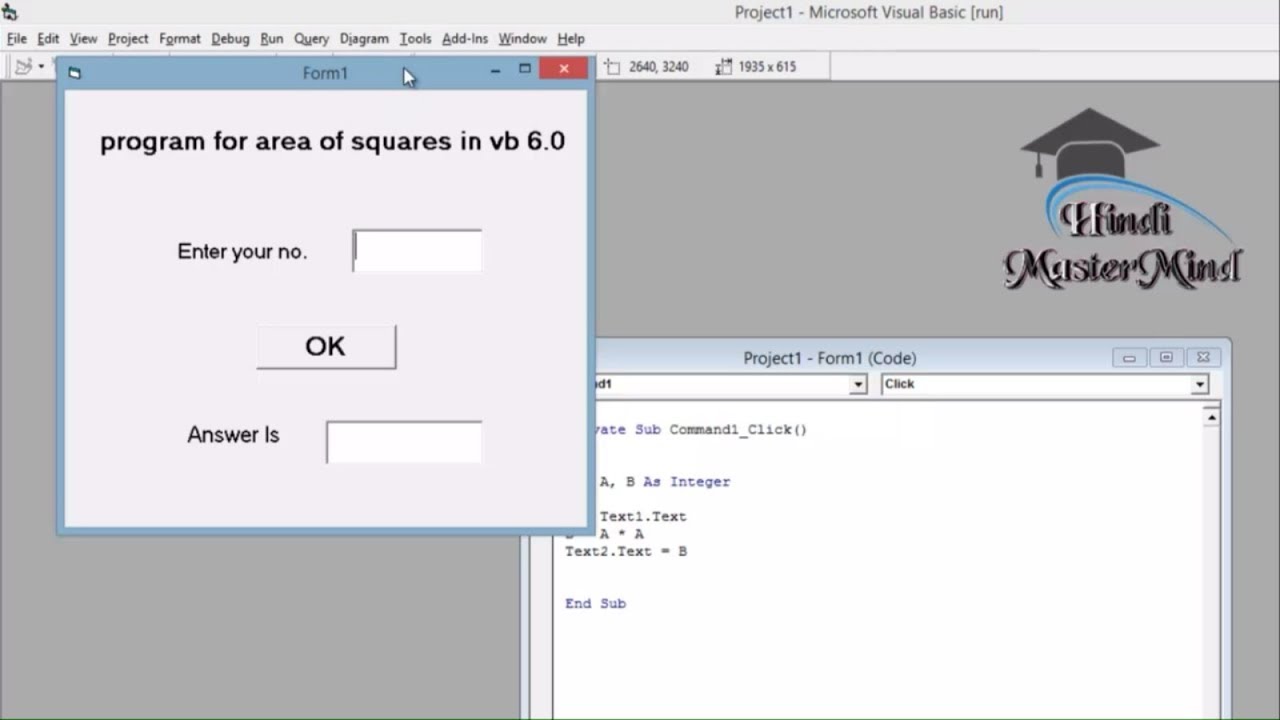Open the Query menu

coord(311,39)
